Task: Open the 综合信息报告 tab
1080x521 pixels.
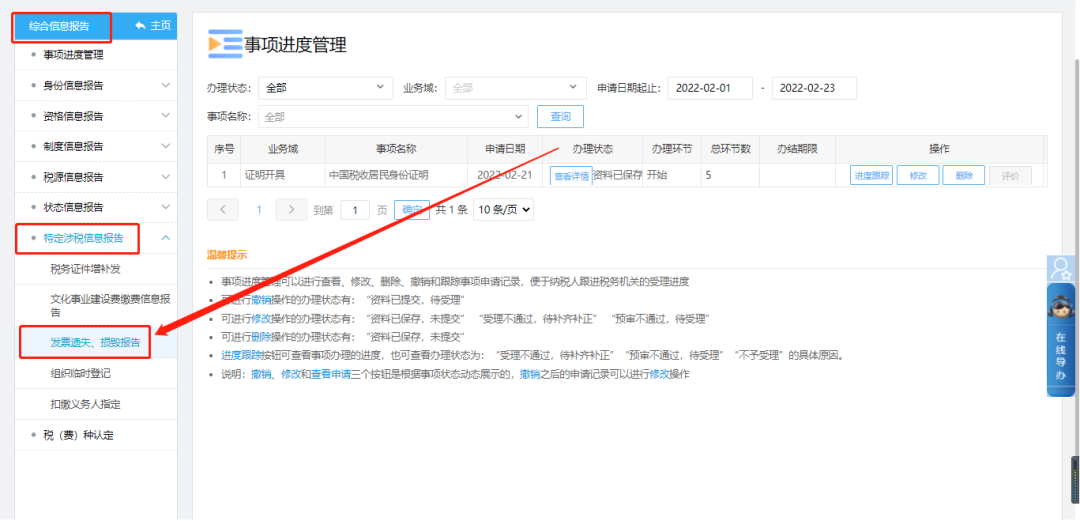Action: (x=60, y=26)
